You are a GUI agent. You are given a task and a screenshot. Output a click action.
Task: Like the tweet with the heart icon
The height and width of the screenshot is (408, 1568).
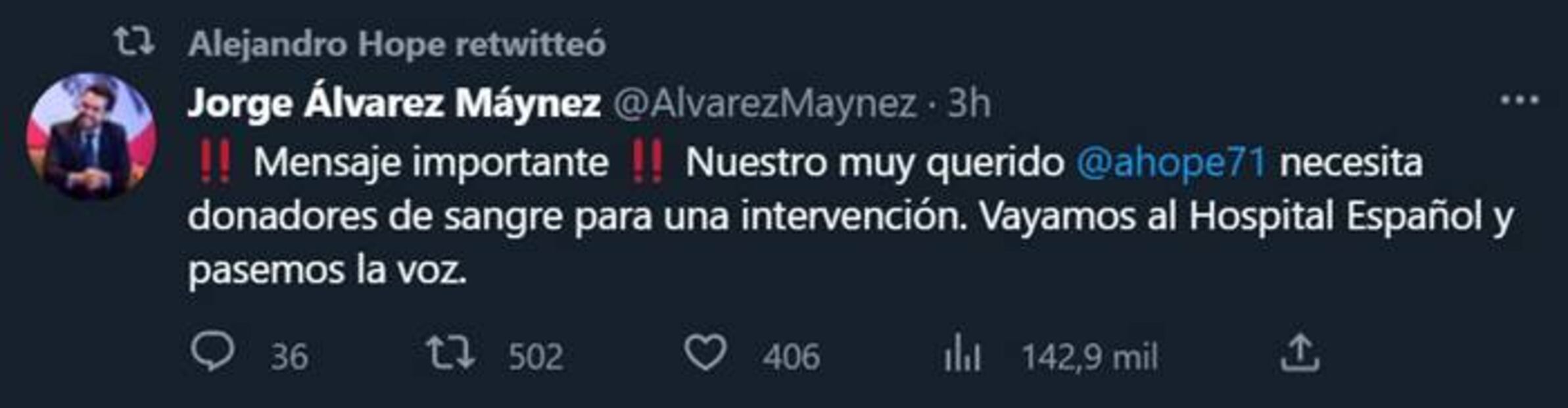[x=705, y=353]
